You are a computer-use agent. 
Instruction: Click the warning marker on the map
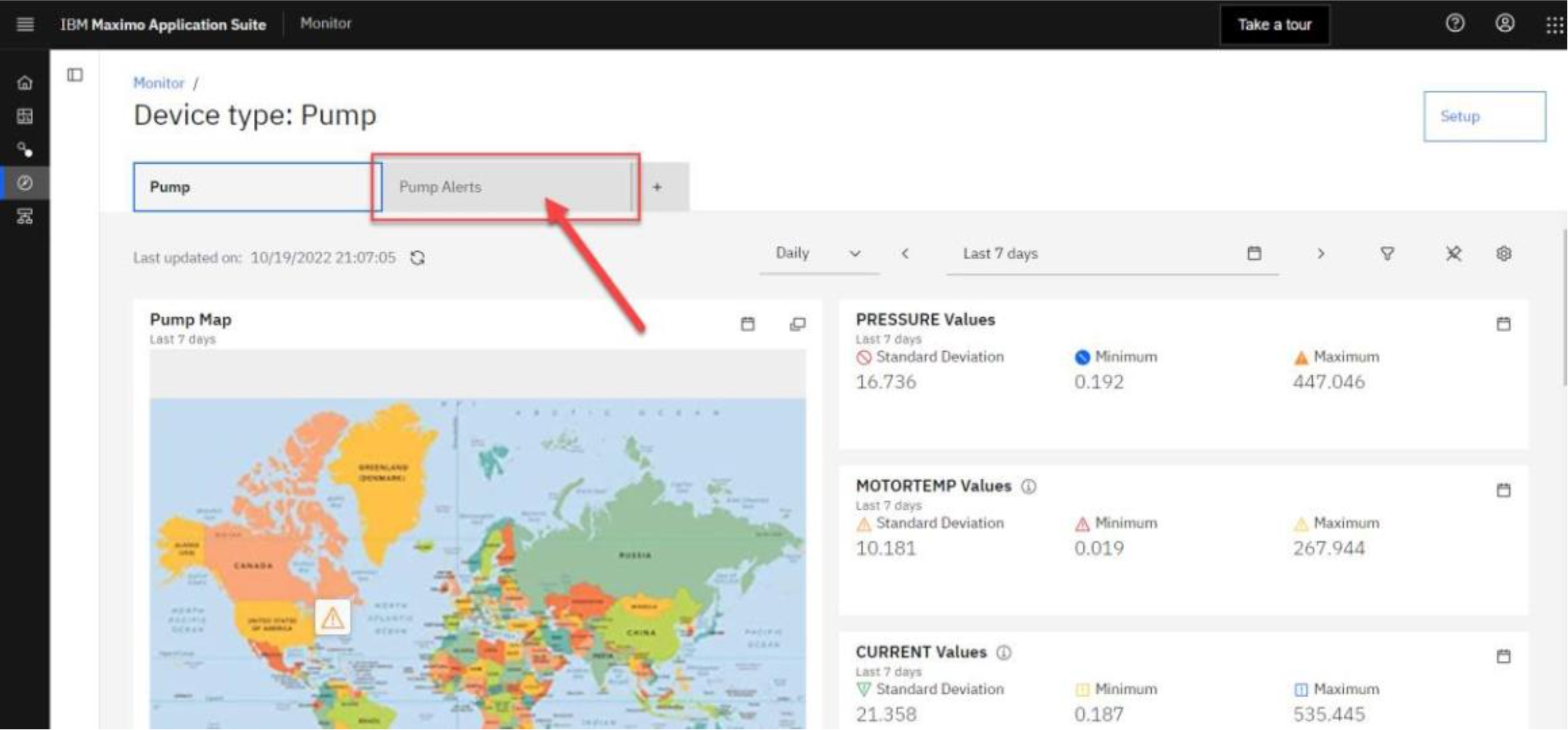coord(332,618)
